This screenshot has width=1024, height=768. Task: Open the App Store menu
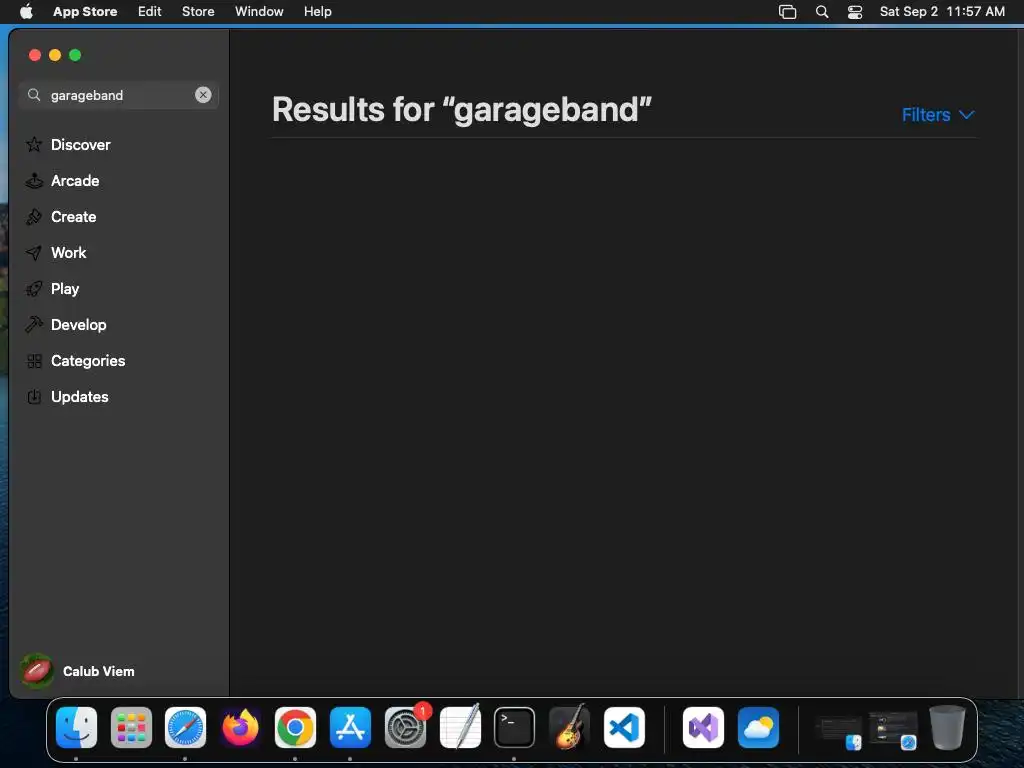(x=85, y=11)
